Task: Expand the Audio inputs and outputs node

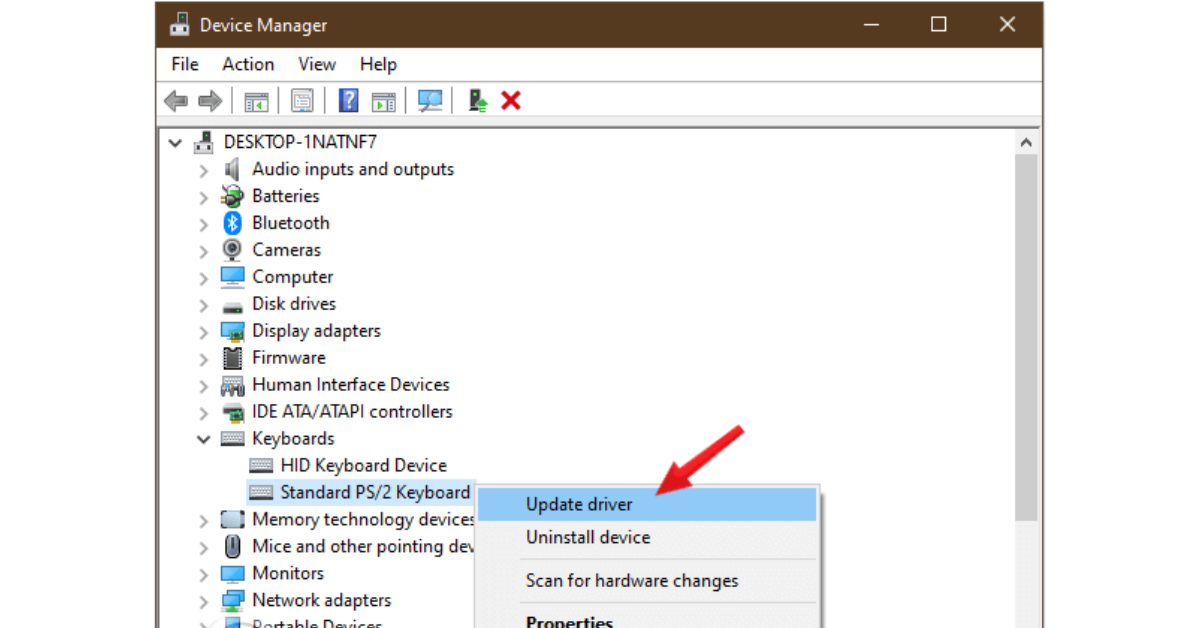Action: point(204,170)
